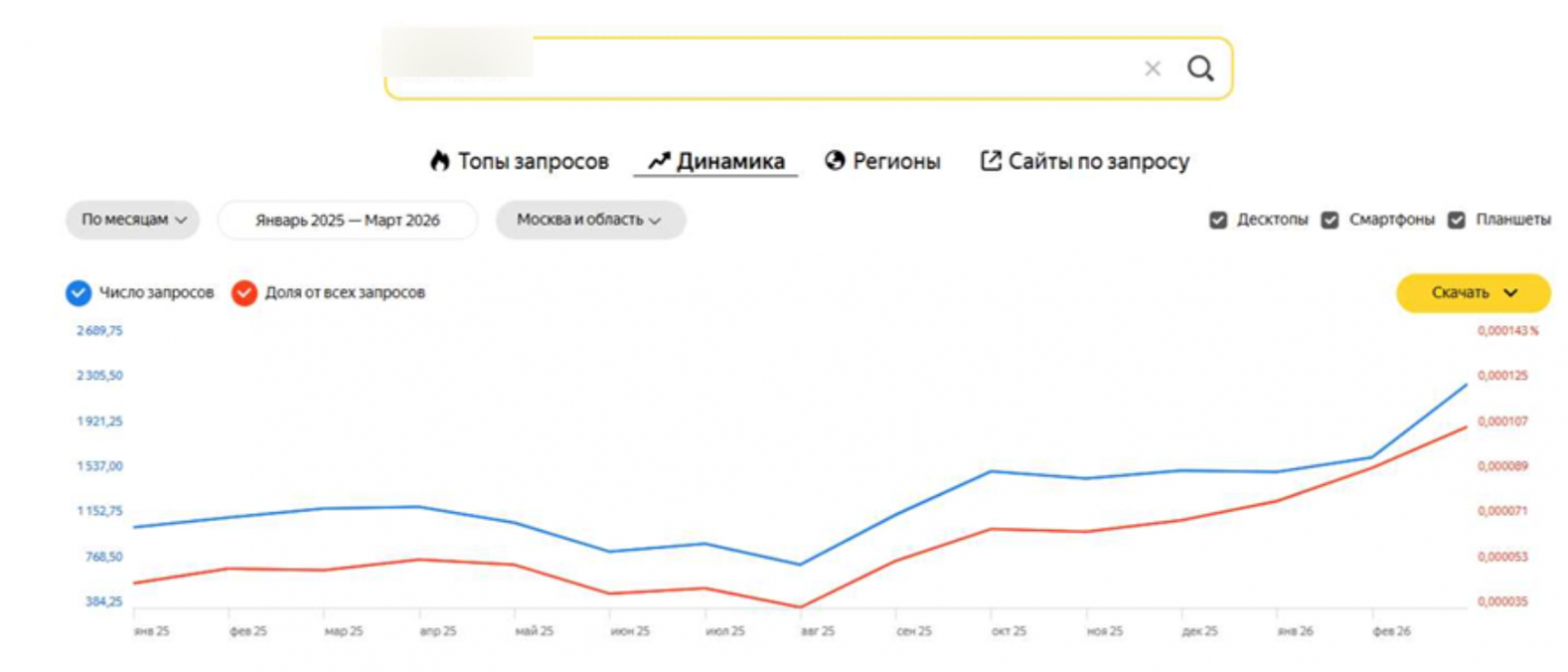Click the globe icon beside Регионы
Viewport: 1568px width, 672px height.
coord(835,161)
